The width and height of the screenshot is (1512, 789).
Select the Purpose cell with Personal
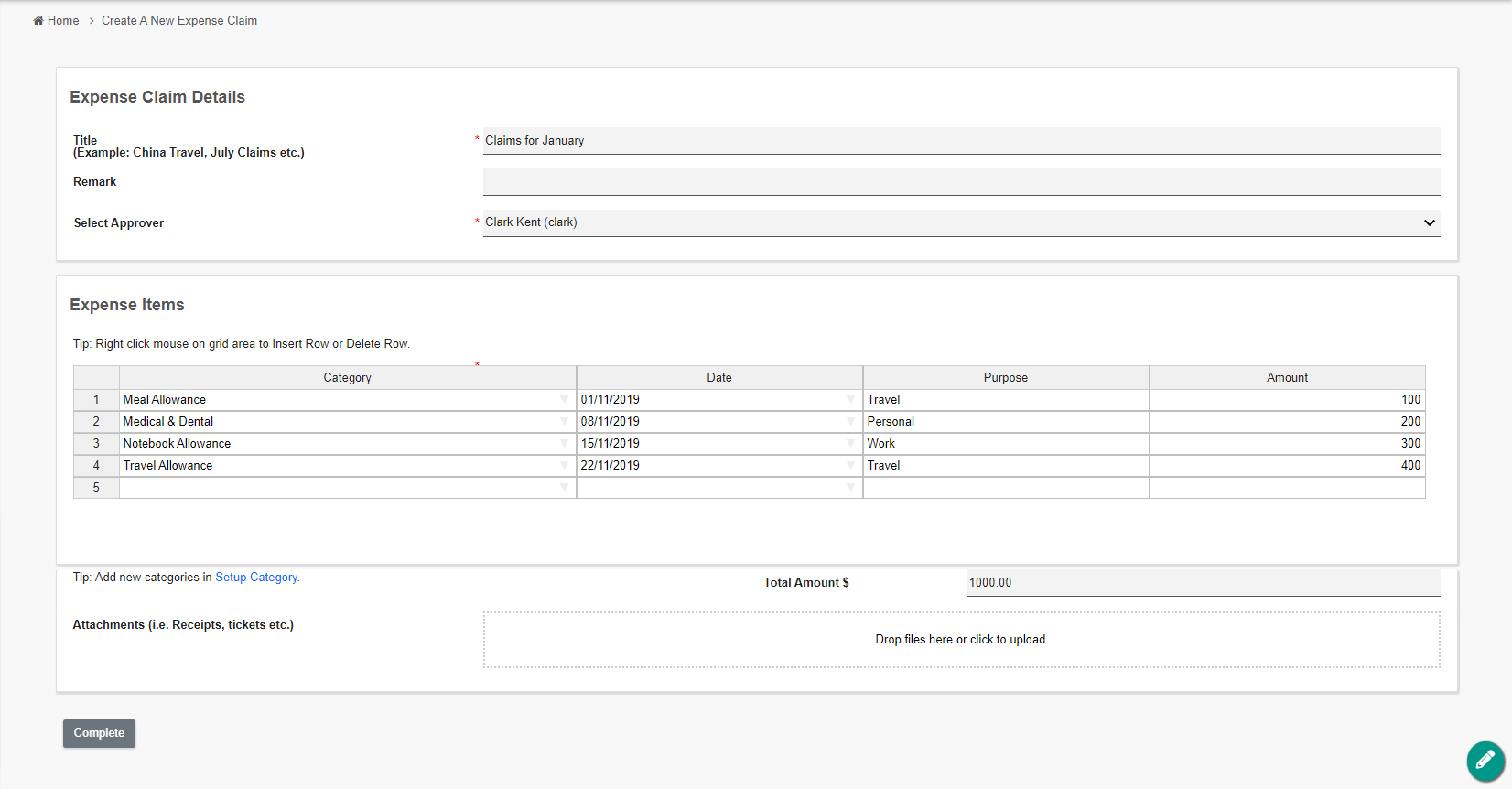(x=1005, y=422)
